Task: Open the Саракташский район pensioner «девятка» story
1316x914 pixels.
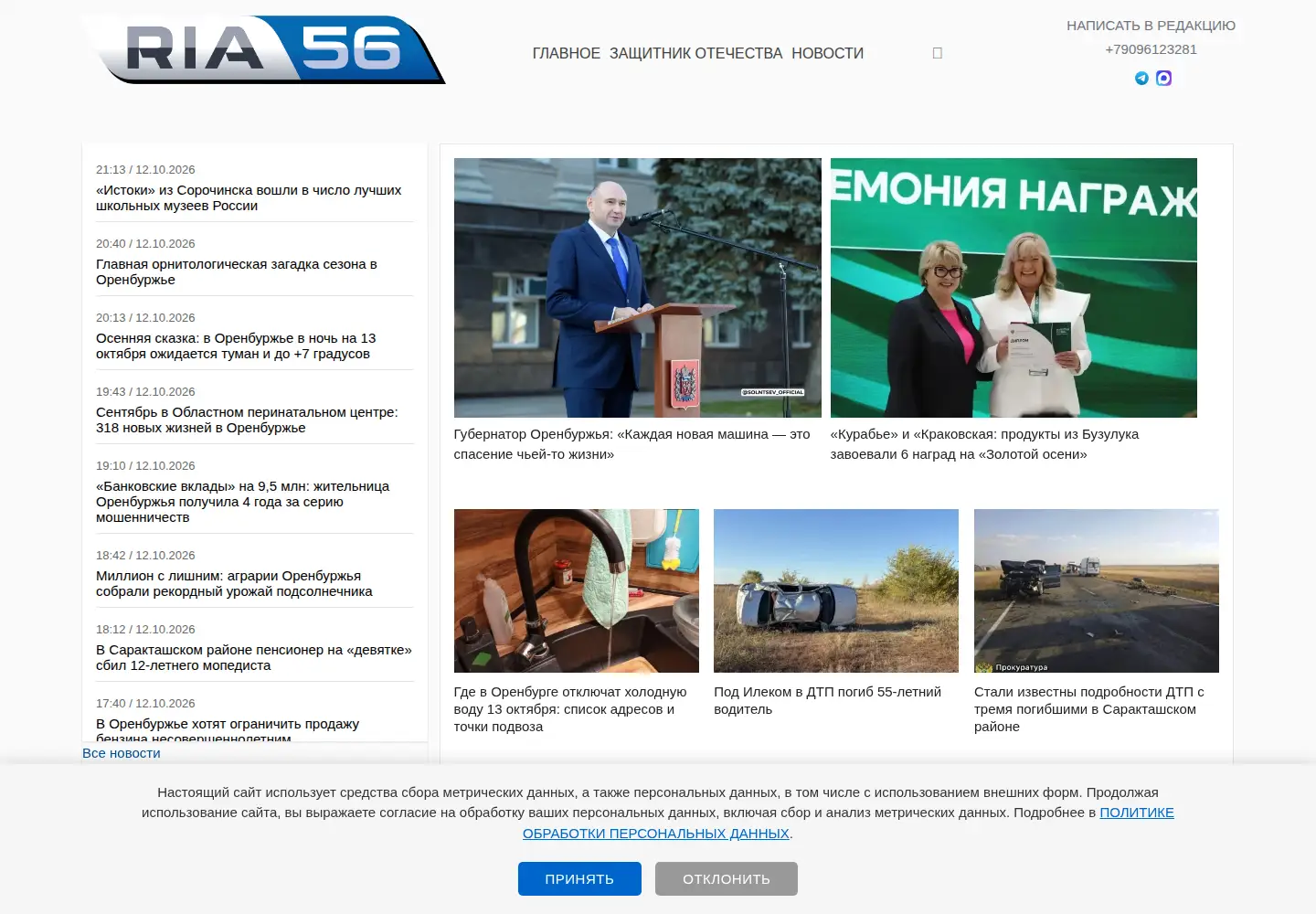Action: pyautogui.click(x=254, y=658)
